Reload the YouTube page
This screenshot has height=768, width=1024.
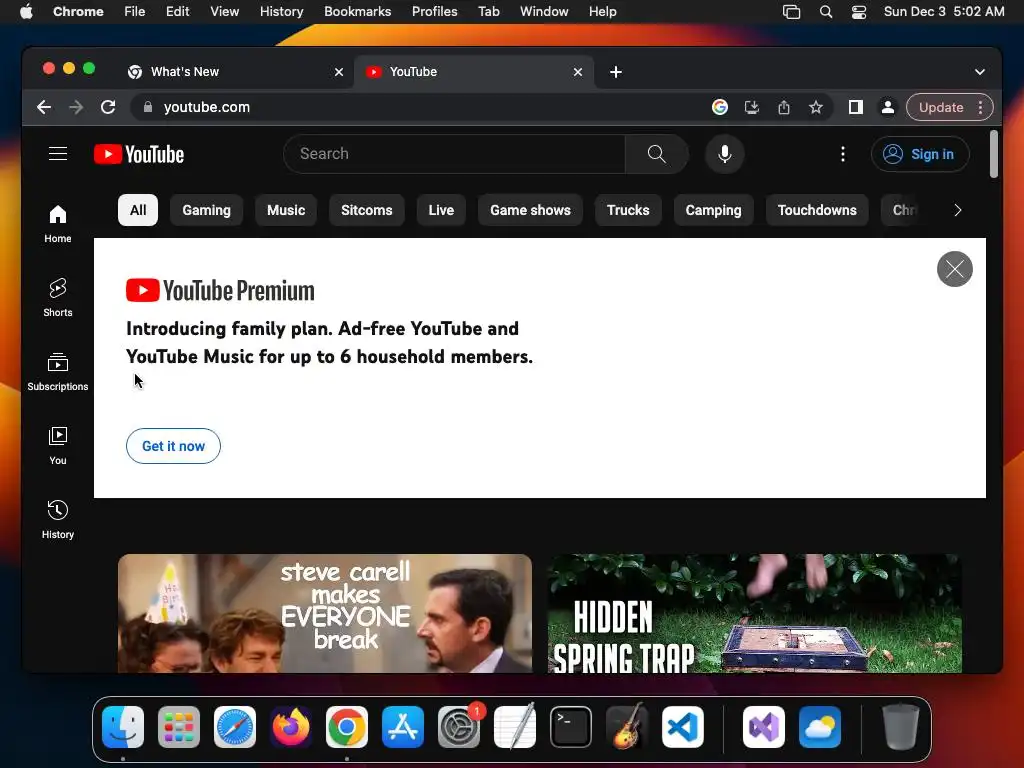pyautogui.click(x=108, y=107)
